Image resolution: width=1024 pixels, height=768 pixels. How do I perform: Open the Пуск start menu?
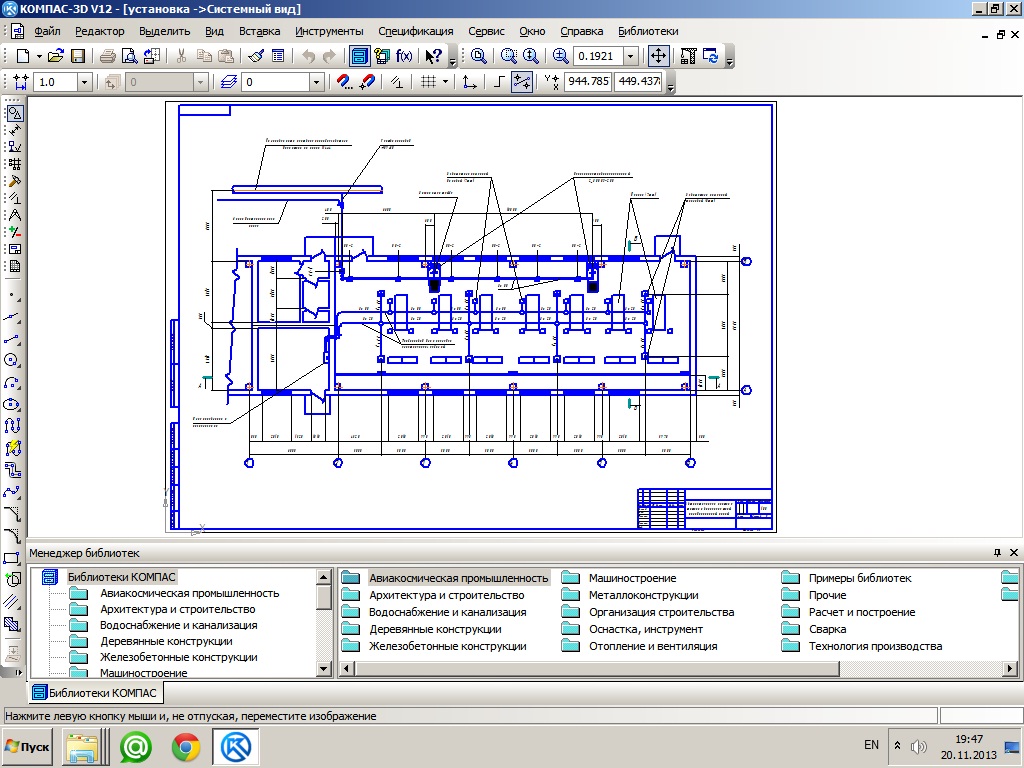27,747
